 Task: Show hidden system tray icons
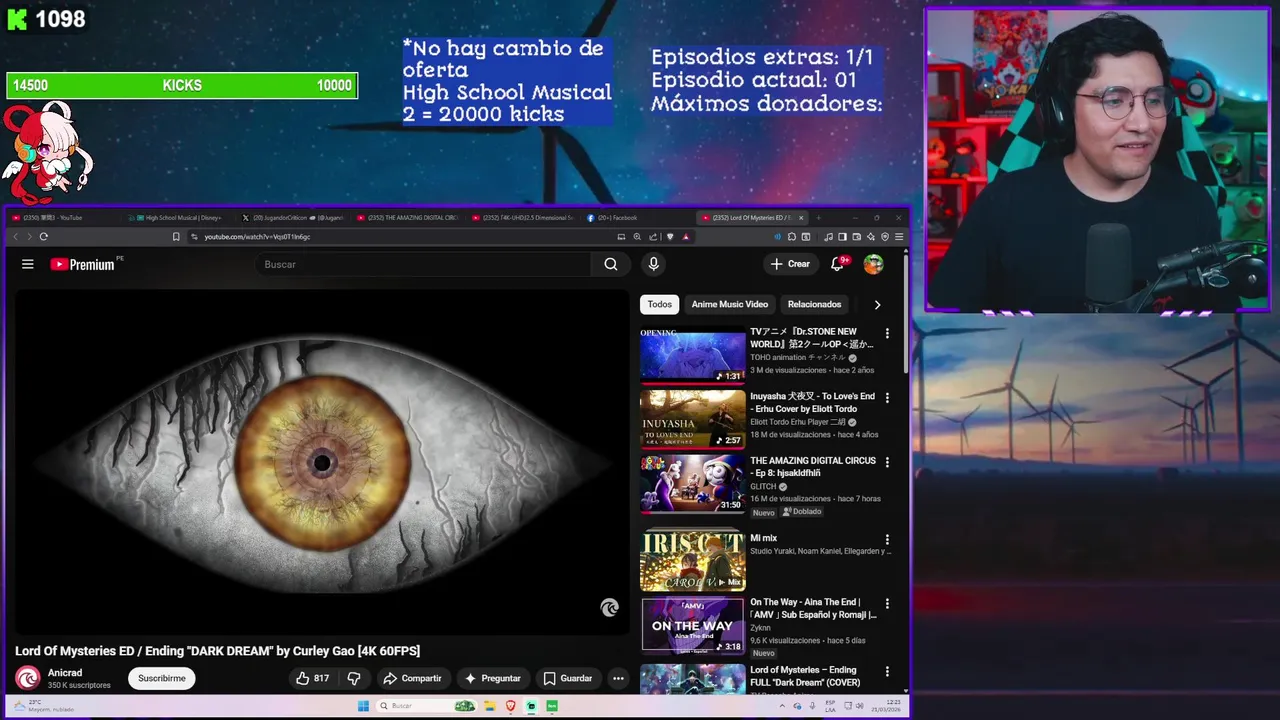coord(783,706)
